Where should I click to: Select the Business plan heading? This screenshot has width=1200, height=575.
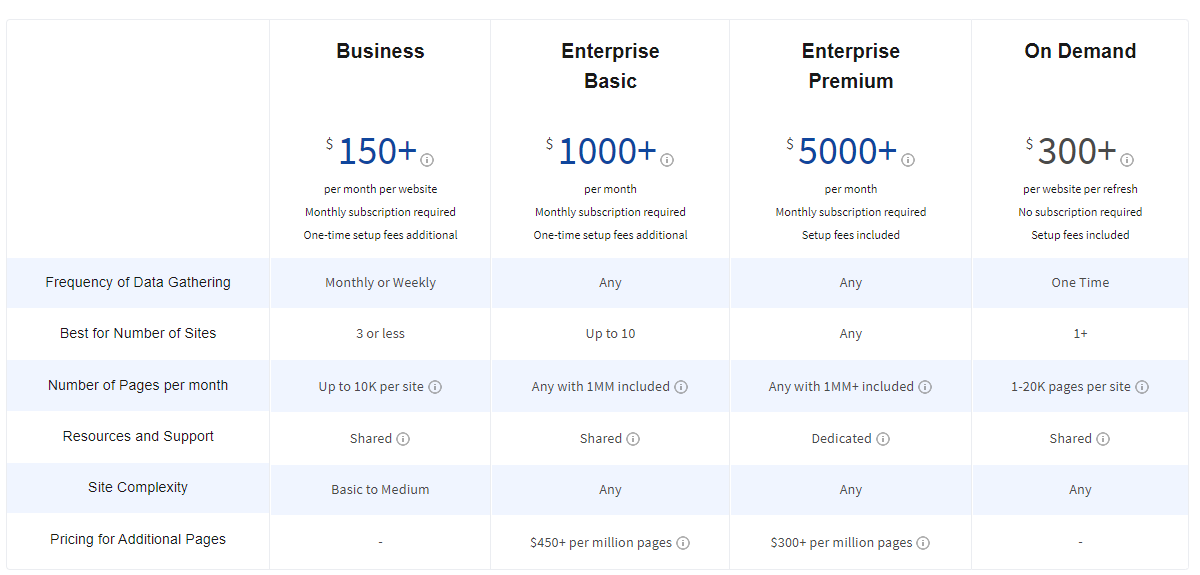[x=380, y=51]
